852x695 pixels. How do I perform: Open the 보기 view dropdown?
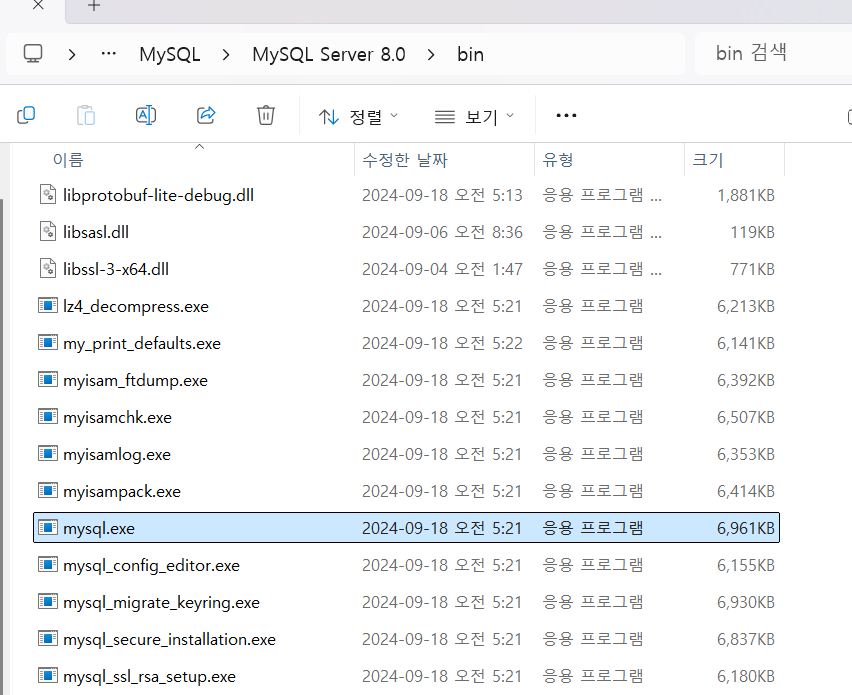coord(474,116)
